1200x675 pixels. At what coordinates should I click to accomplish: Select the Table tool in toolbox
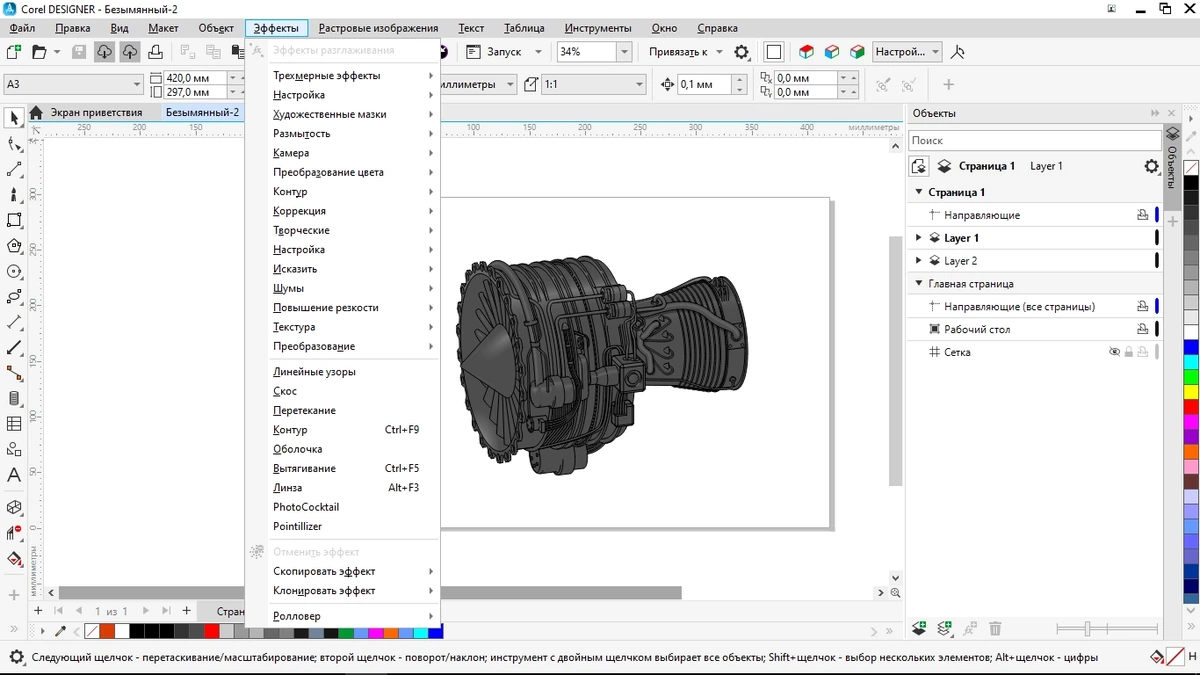point(14,424)
